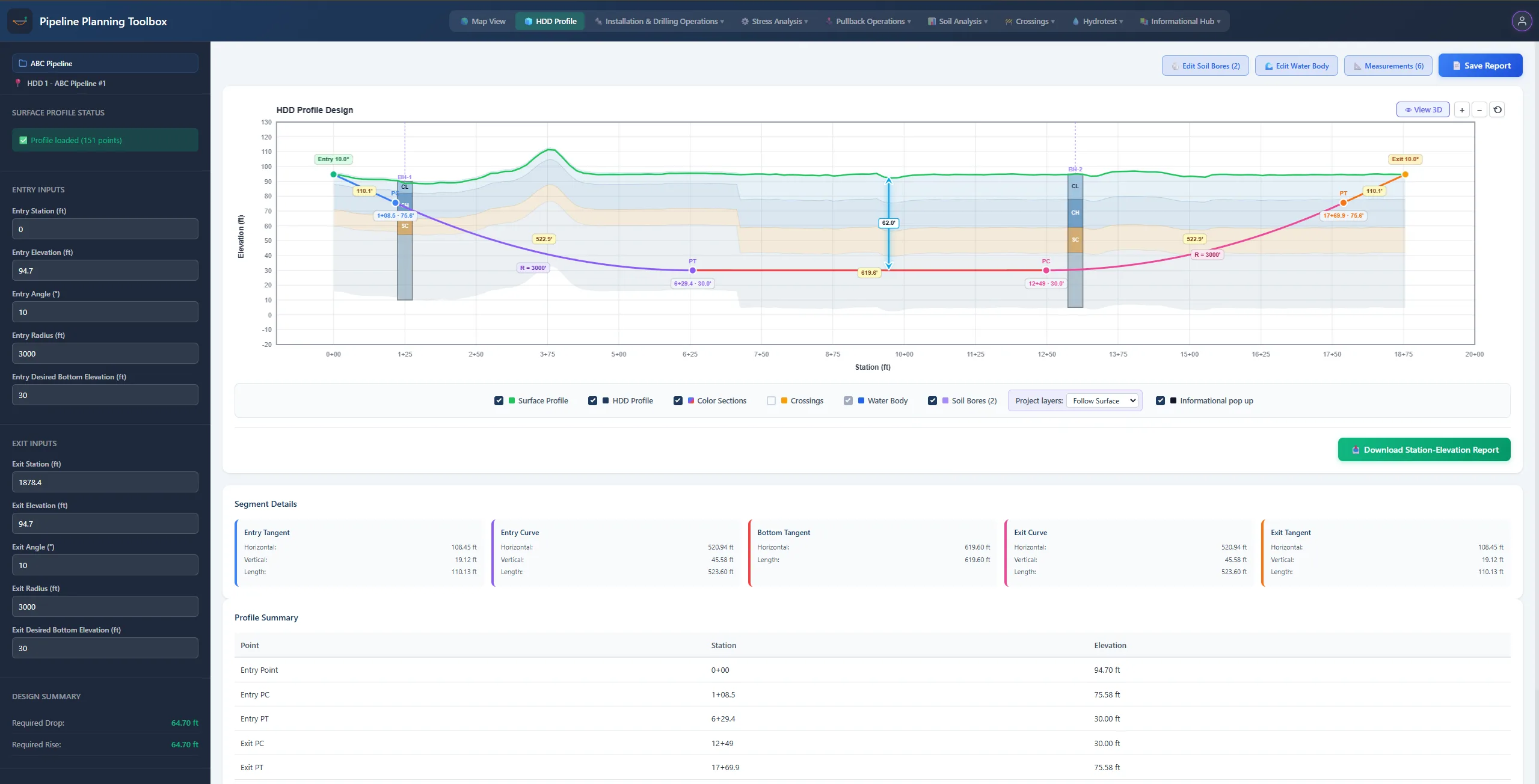Click the zoom out minus icon on chart
Image resolution: width=1539 pixels, height=784 pixels.
pyautogui.click(x=1479, y=110)
